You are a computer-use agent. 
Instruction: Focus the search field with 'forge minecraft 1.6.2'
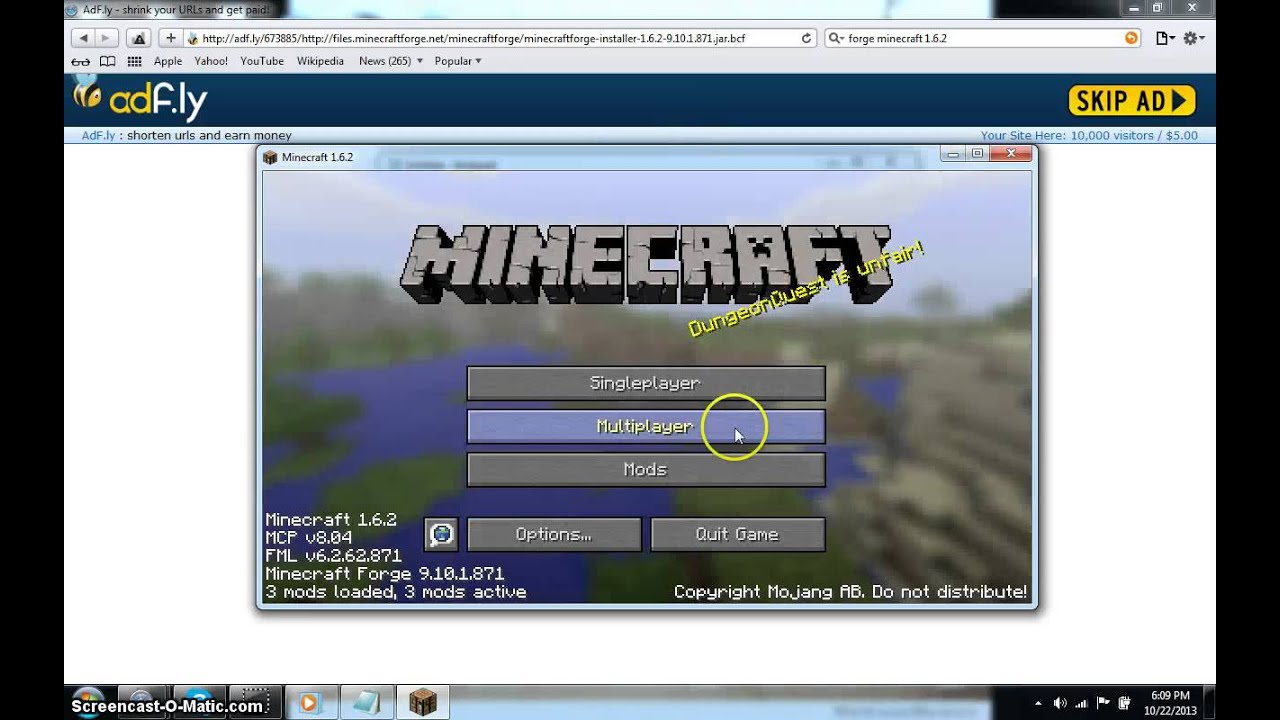tap(984, 38)
